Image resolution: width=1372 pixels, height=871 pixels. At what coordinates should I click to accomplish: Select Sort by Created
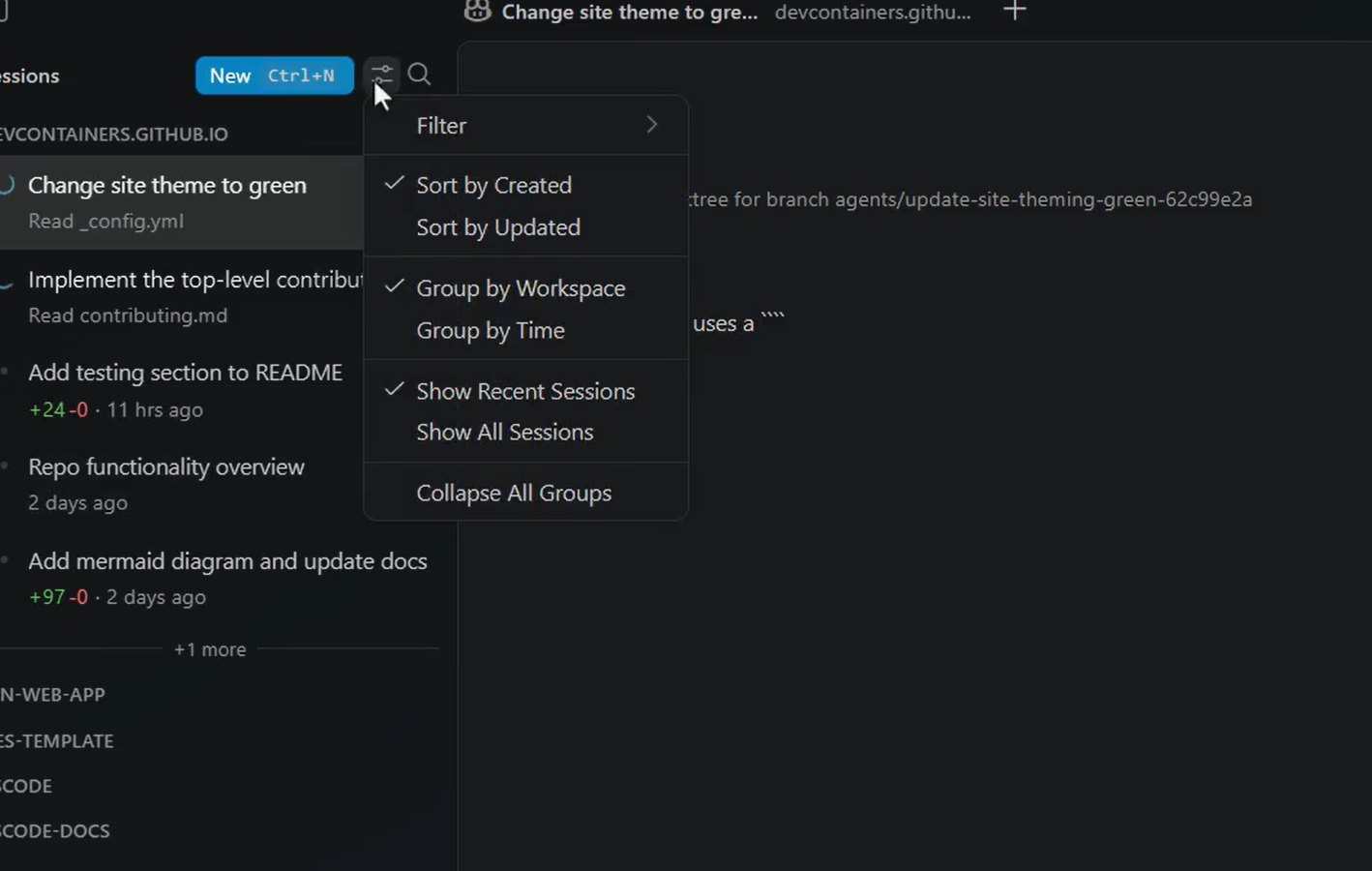[525, 185]
